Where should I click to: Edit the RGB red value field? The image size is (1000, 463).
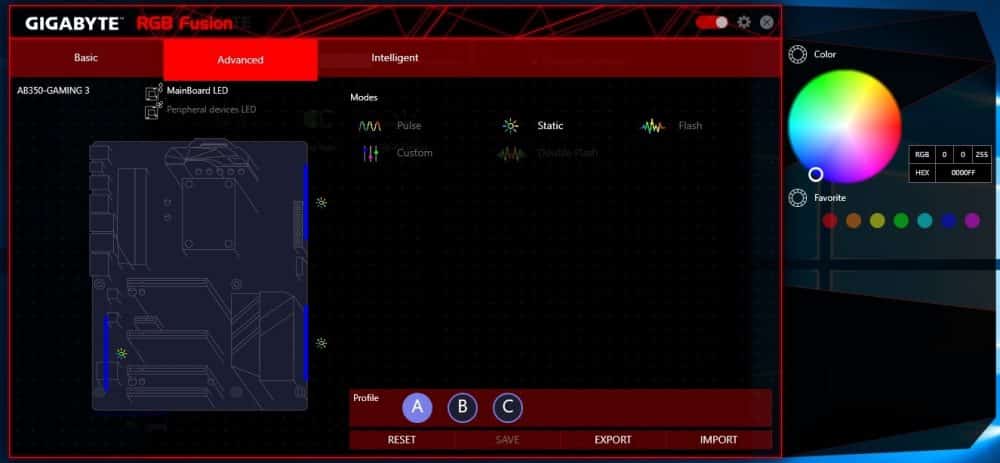pos(944,154)
